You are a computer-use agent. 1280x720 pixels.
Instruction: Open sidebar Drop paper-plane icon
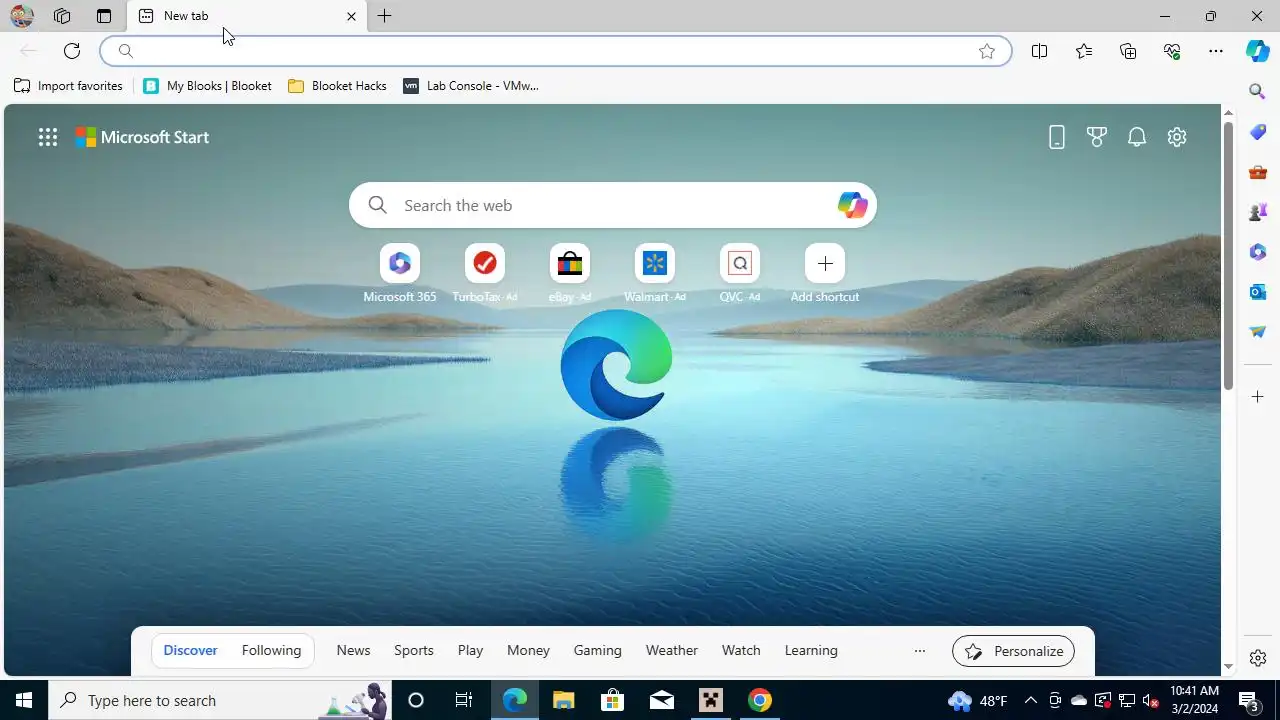coord(1258,332)
